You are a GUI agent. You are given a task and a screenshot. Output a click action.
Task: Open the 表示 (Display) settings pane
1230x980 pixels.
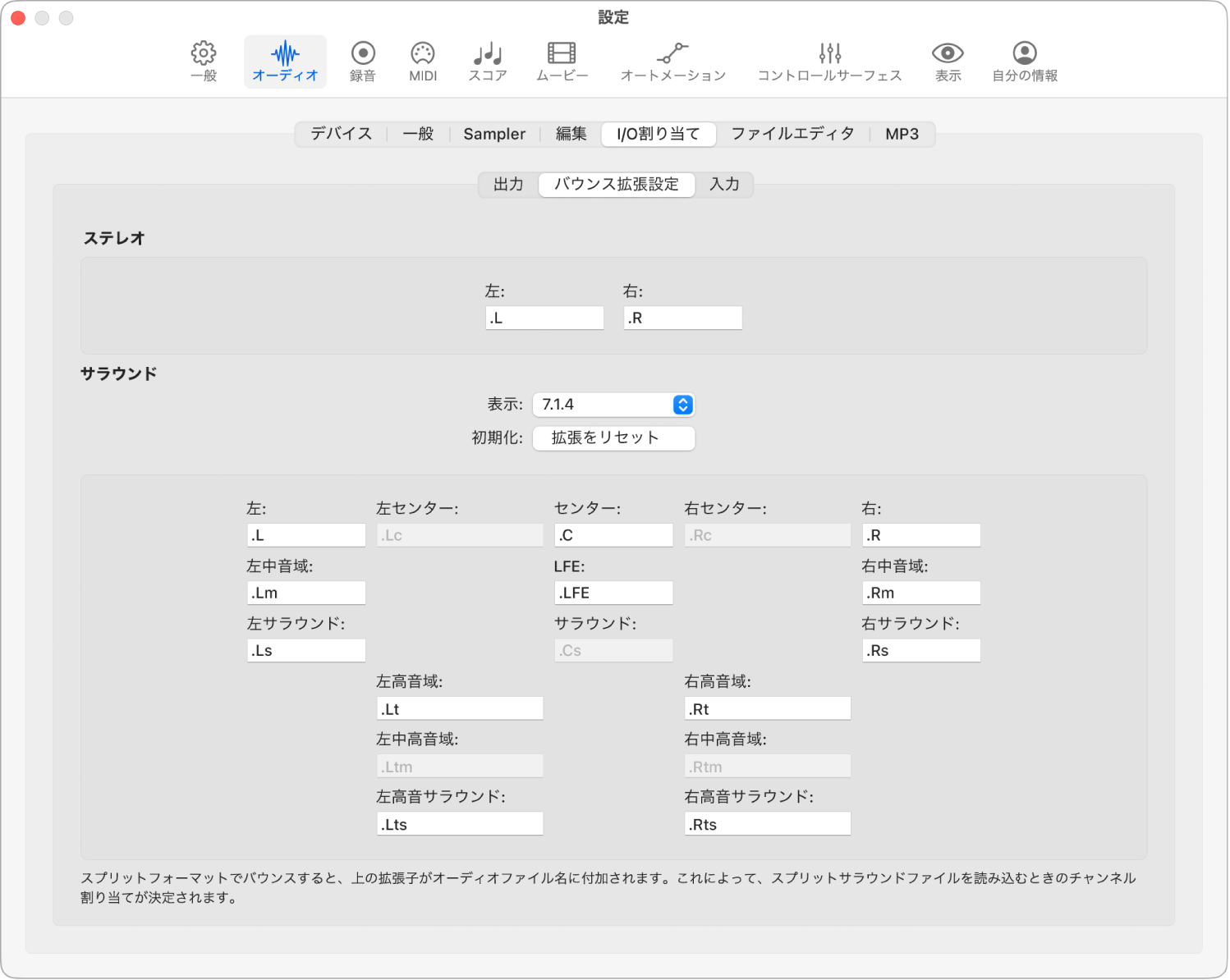tap(947, 61)
